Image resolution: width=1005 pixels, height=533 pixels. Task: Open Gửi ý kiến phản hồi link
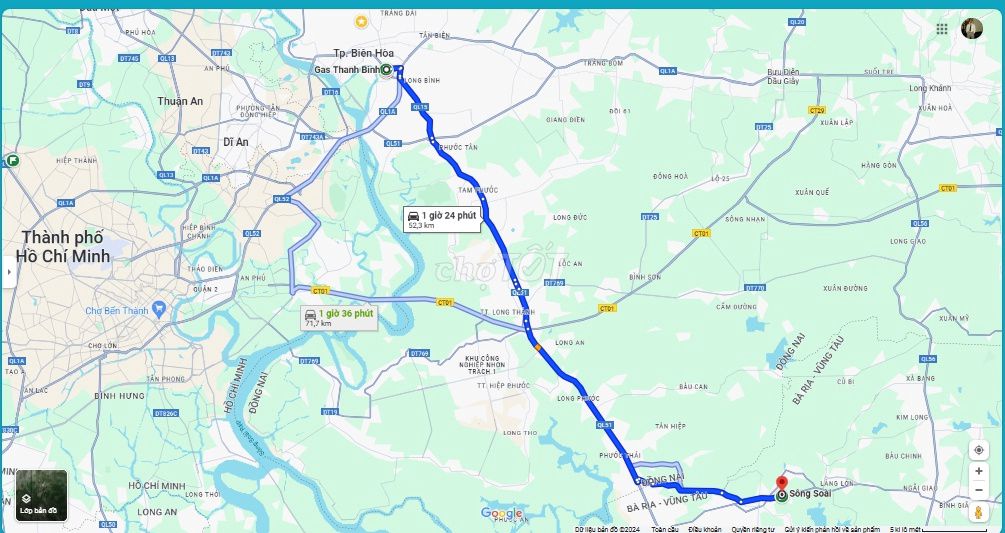click(x=832, y=529)
